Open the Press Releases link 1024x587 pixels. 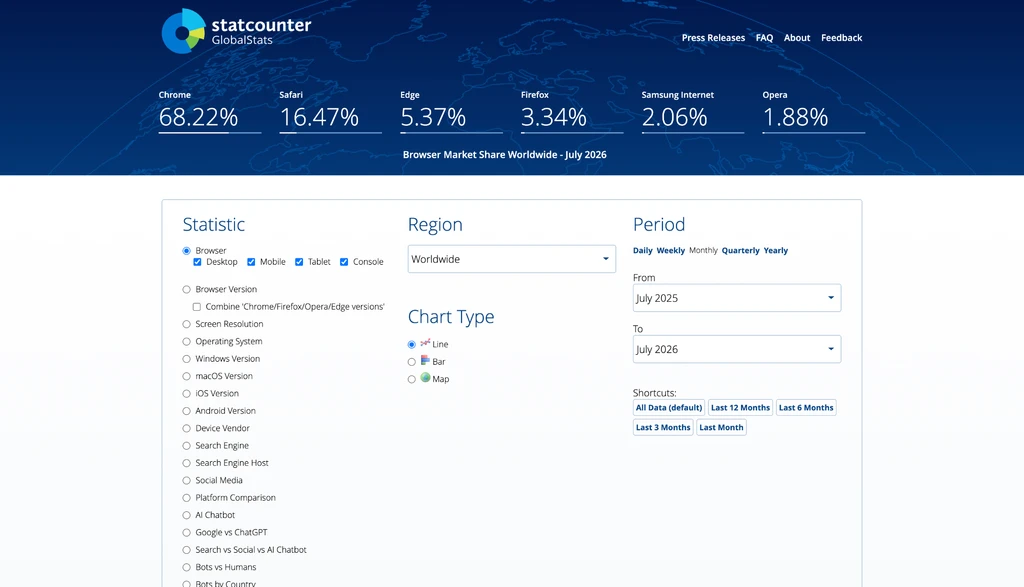(713, 38)
